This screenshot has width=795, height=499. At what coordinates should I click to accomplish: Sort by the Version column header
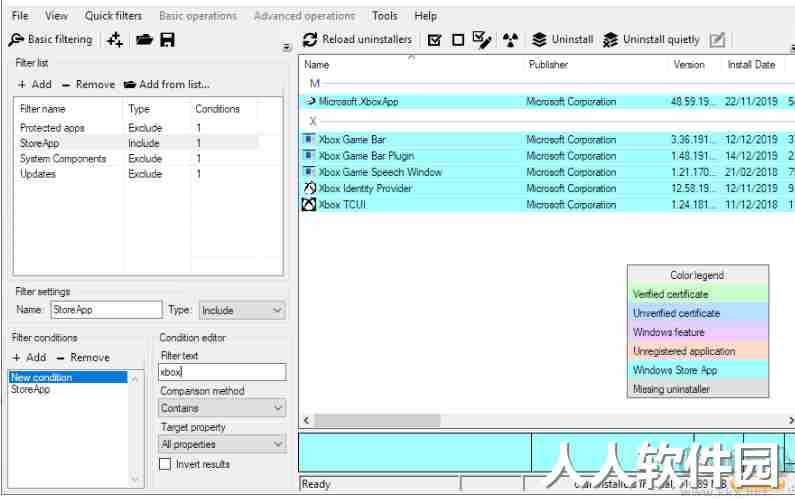(695, 64)
